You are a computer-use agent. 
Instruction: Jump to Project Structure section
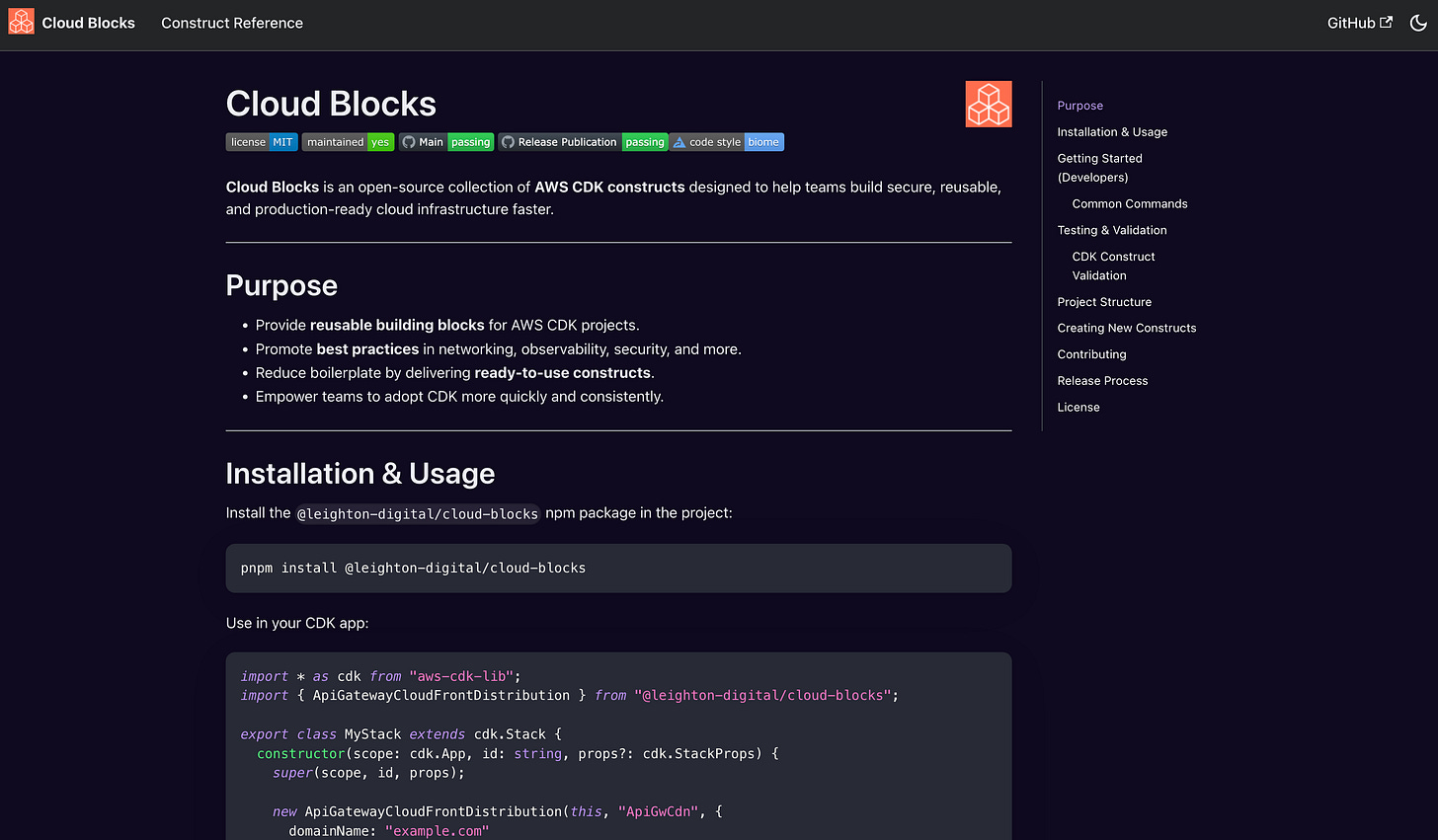[1104, 302]
